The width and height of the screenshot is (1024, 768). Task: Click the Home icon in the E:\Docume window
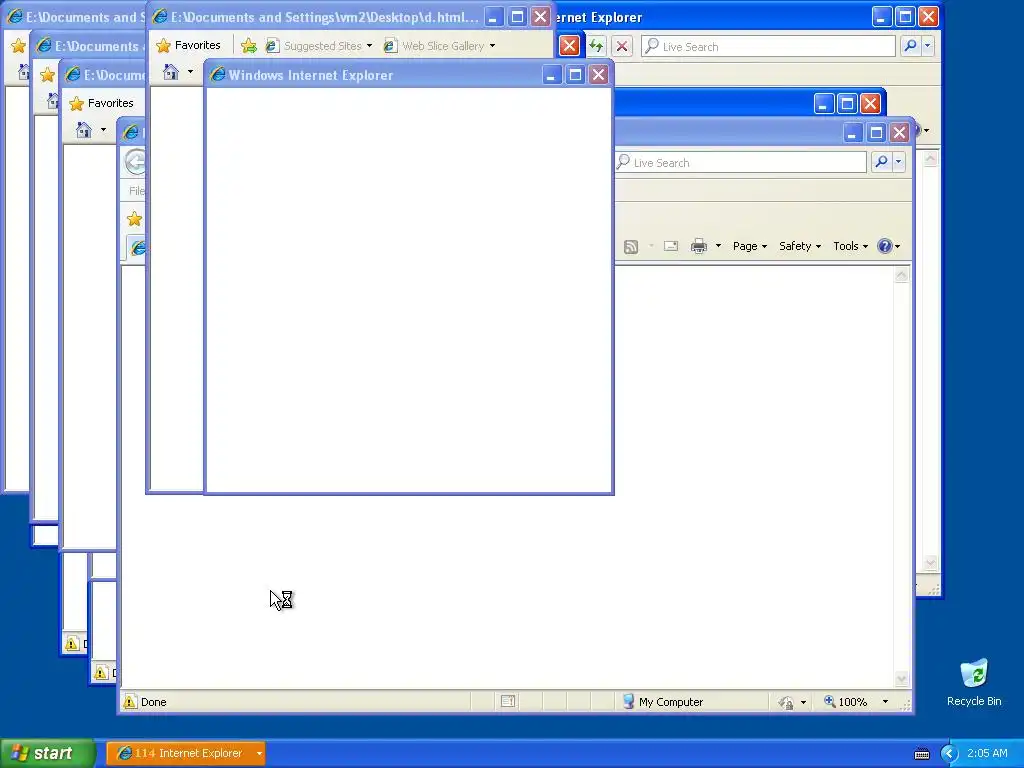[x=84, y=130]
